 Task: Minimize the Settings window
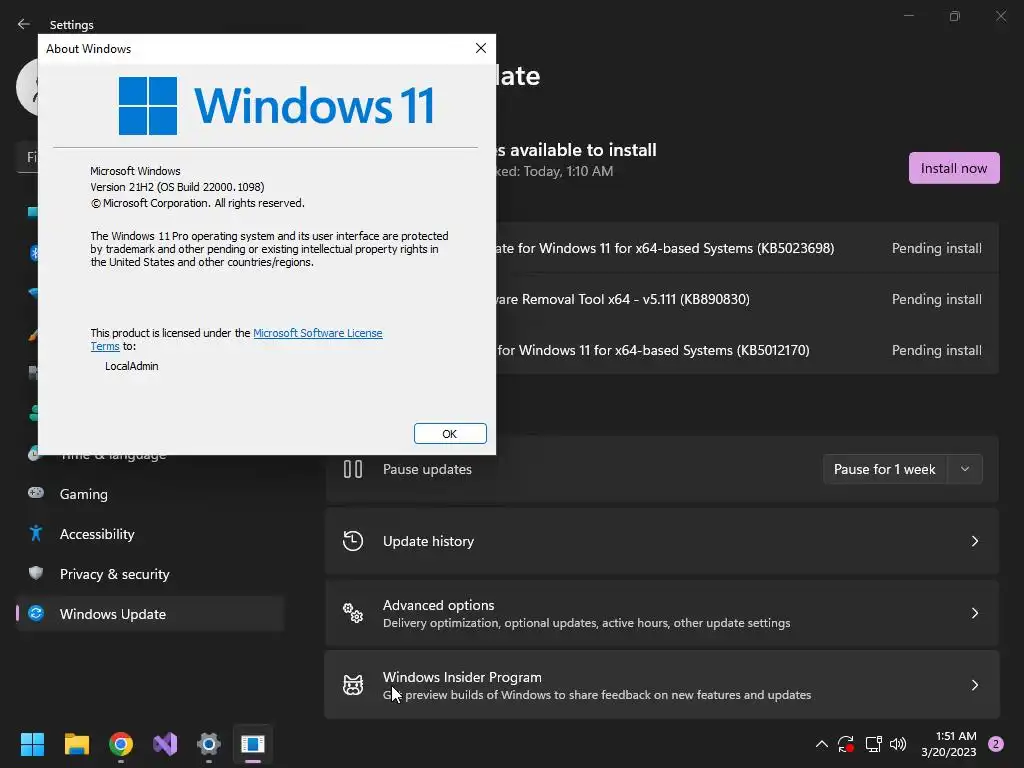point(908,16)
